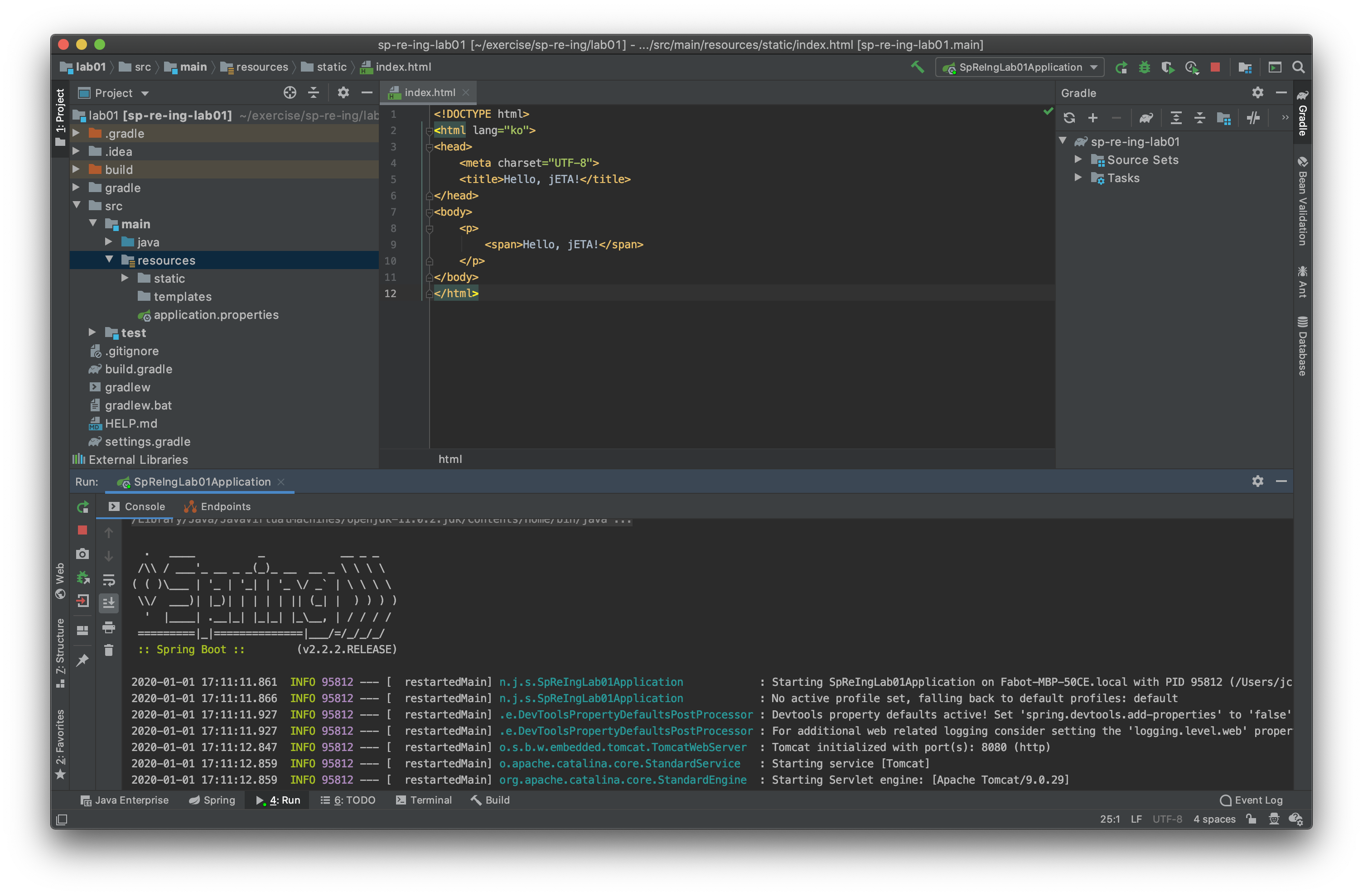Stop the app with the red toolbar square
This screenshot has height=896, width=1363.
coord(1215,67)
